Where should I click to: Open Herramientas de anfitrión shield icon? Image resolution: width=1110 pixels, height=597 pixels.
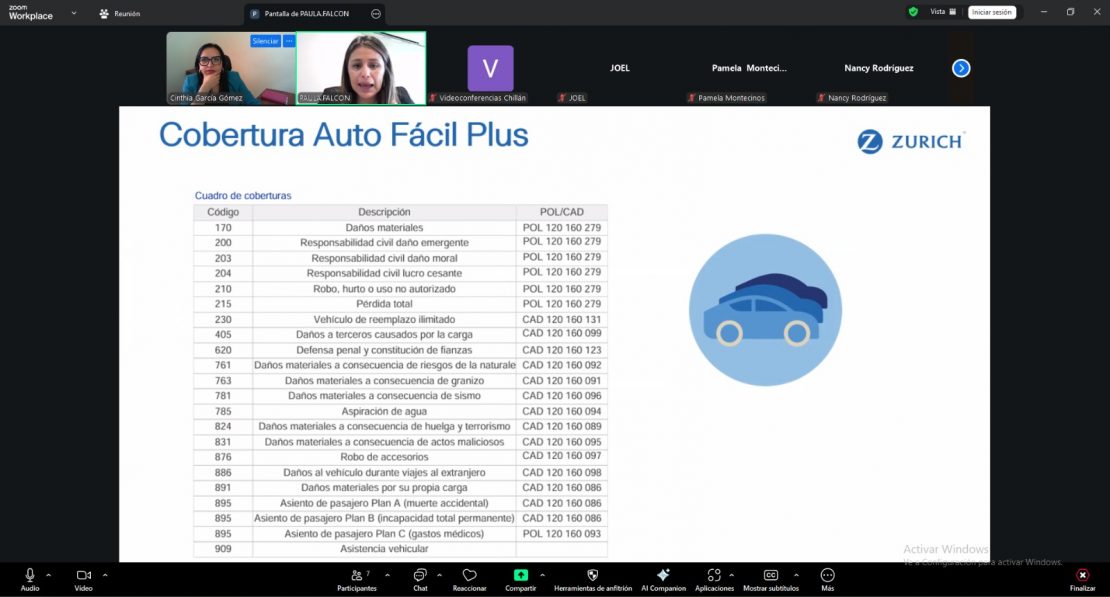[592, 576]
